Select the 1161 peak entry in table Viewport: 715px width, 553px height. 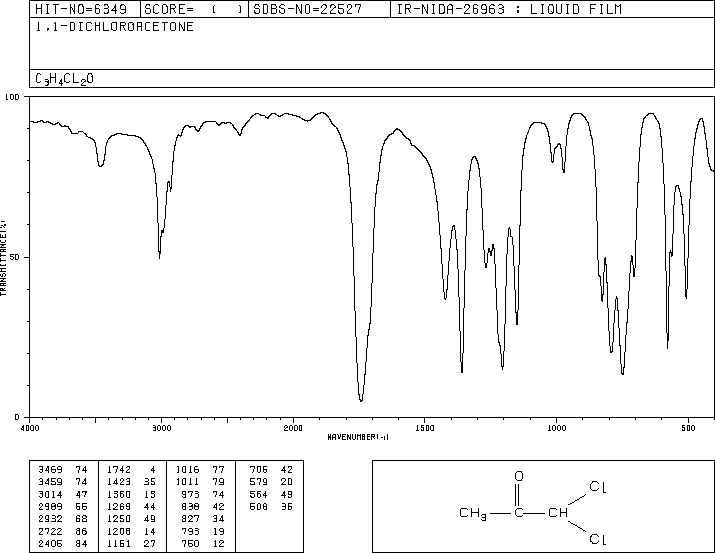coord(131,543)
